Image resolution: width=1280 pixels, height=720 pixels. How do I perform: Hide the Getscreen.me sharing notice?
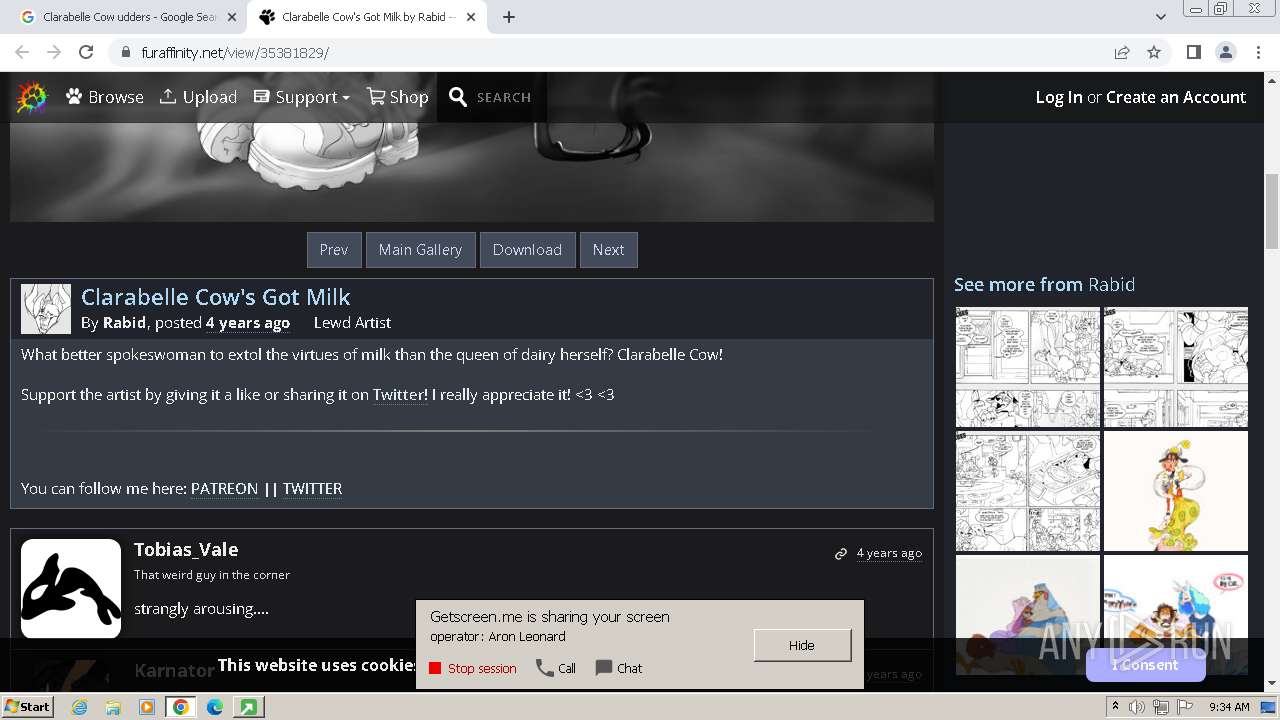coord(802,645)
